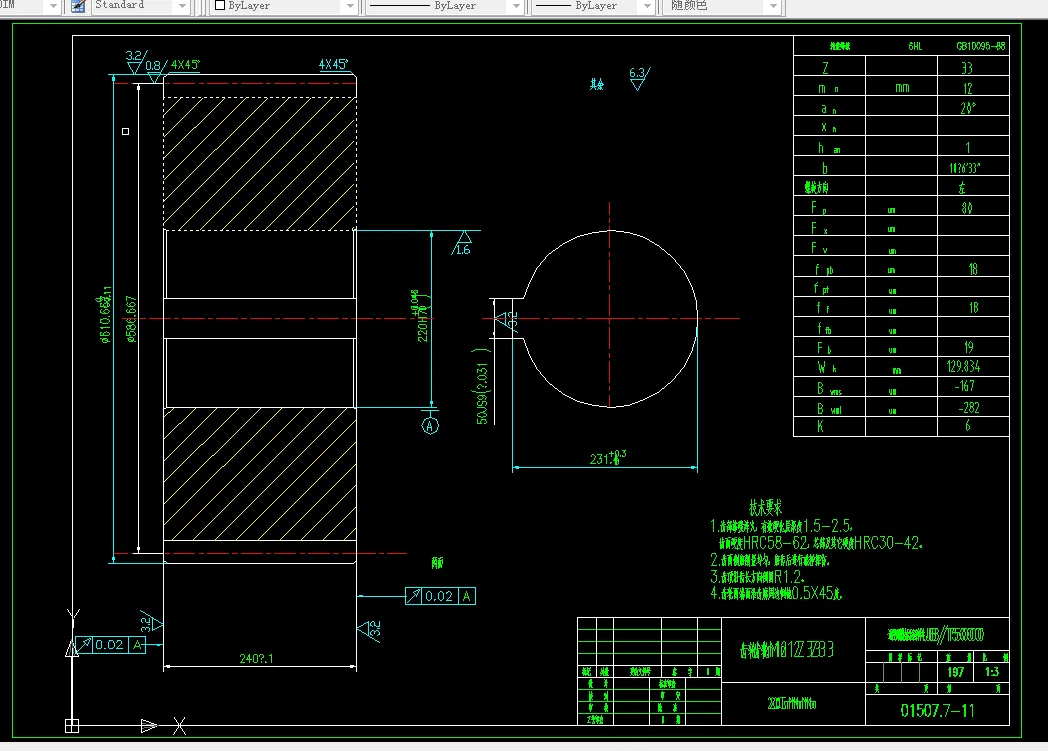Click the GB10095-88 table header cell
1048x751 pixels.
click(980, 46)
